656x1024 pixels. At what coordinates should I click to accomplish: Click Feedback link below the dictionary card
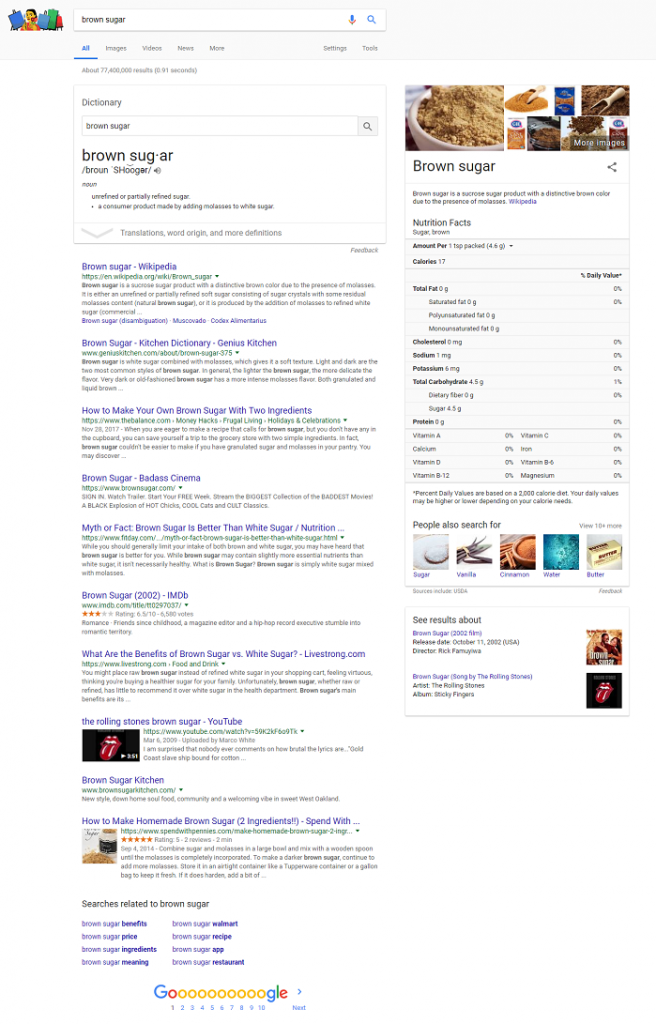tap(364, 250)
